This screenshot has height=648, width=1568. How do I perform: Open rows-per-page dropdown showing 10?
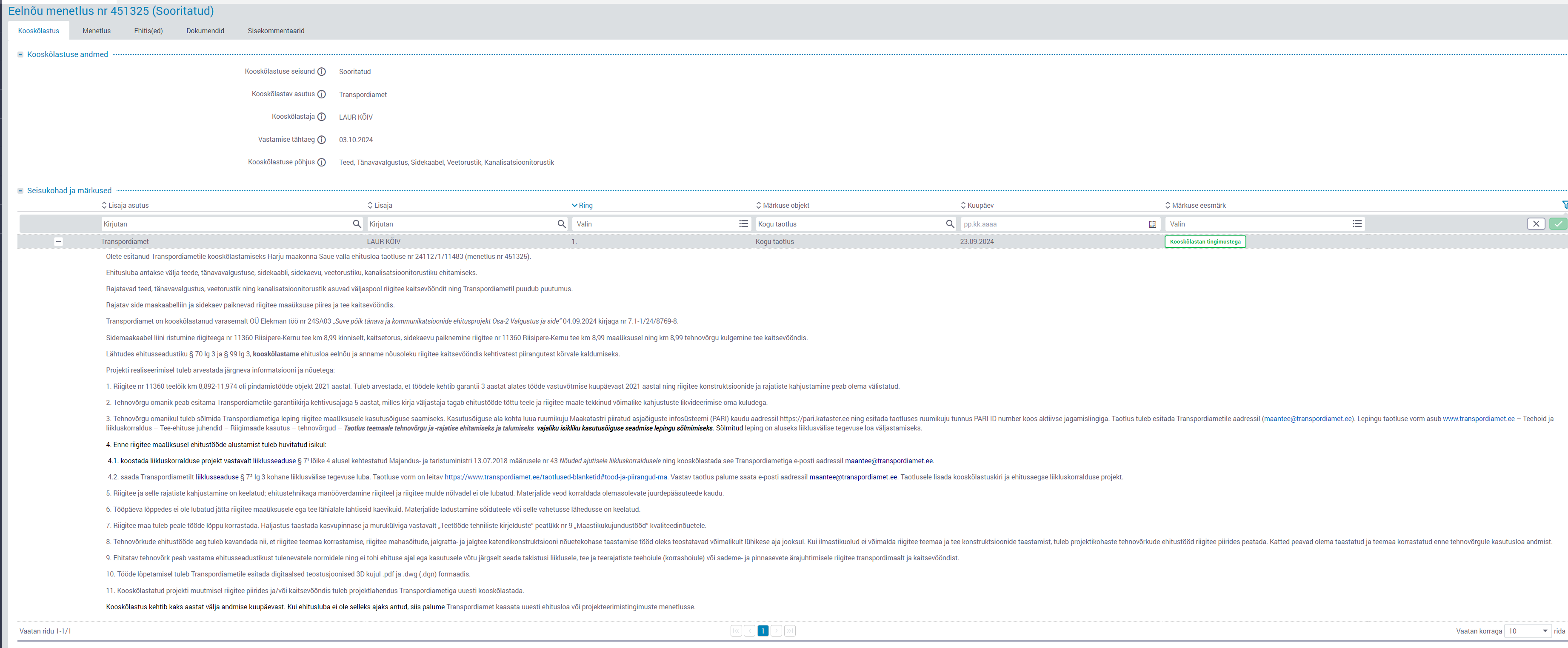click(1527, 631)
